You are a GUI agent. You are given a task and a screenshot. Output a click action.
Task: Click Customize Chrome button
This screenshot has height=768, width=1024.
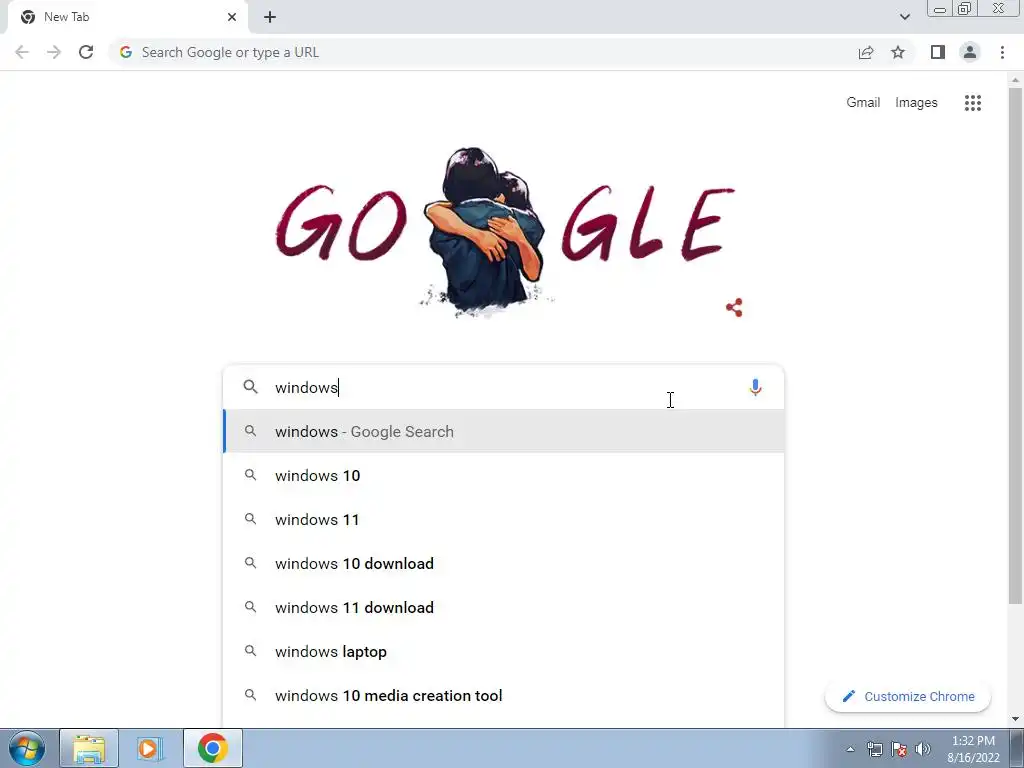908,696
